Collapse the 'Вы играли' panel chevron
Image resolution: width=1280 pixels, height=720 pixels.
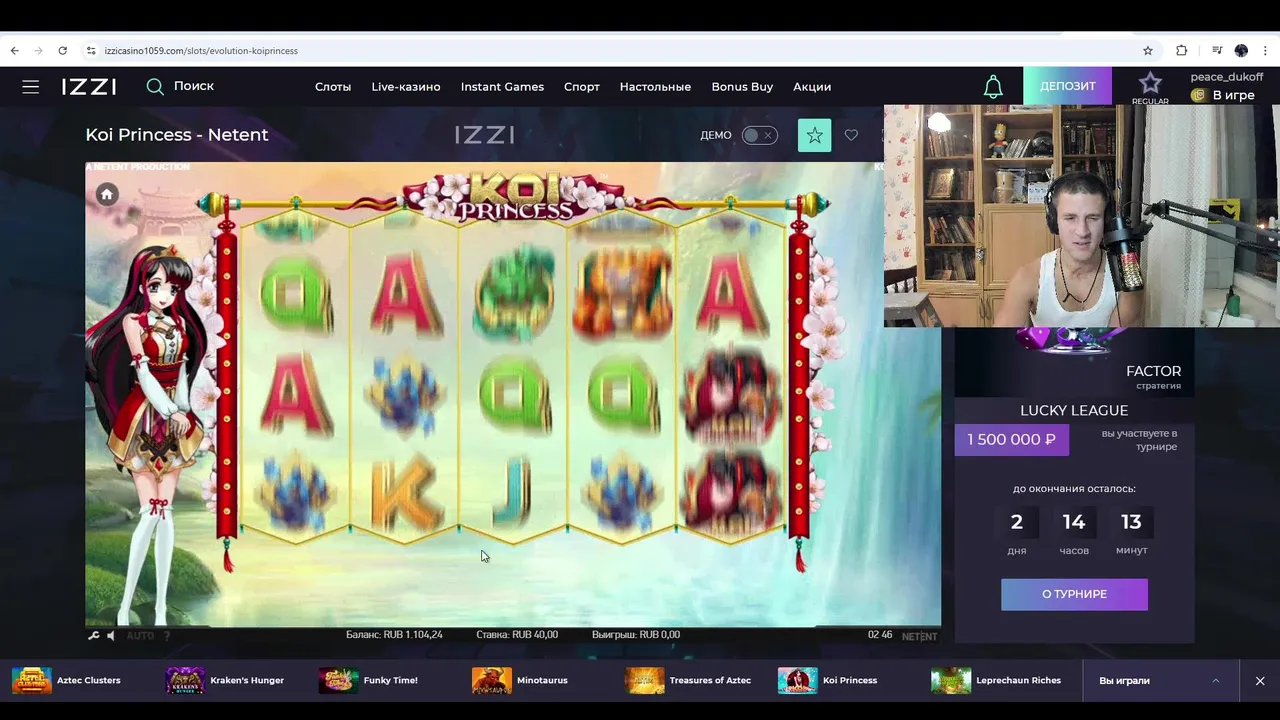pyautogui.click(x=1216, y=680)
